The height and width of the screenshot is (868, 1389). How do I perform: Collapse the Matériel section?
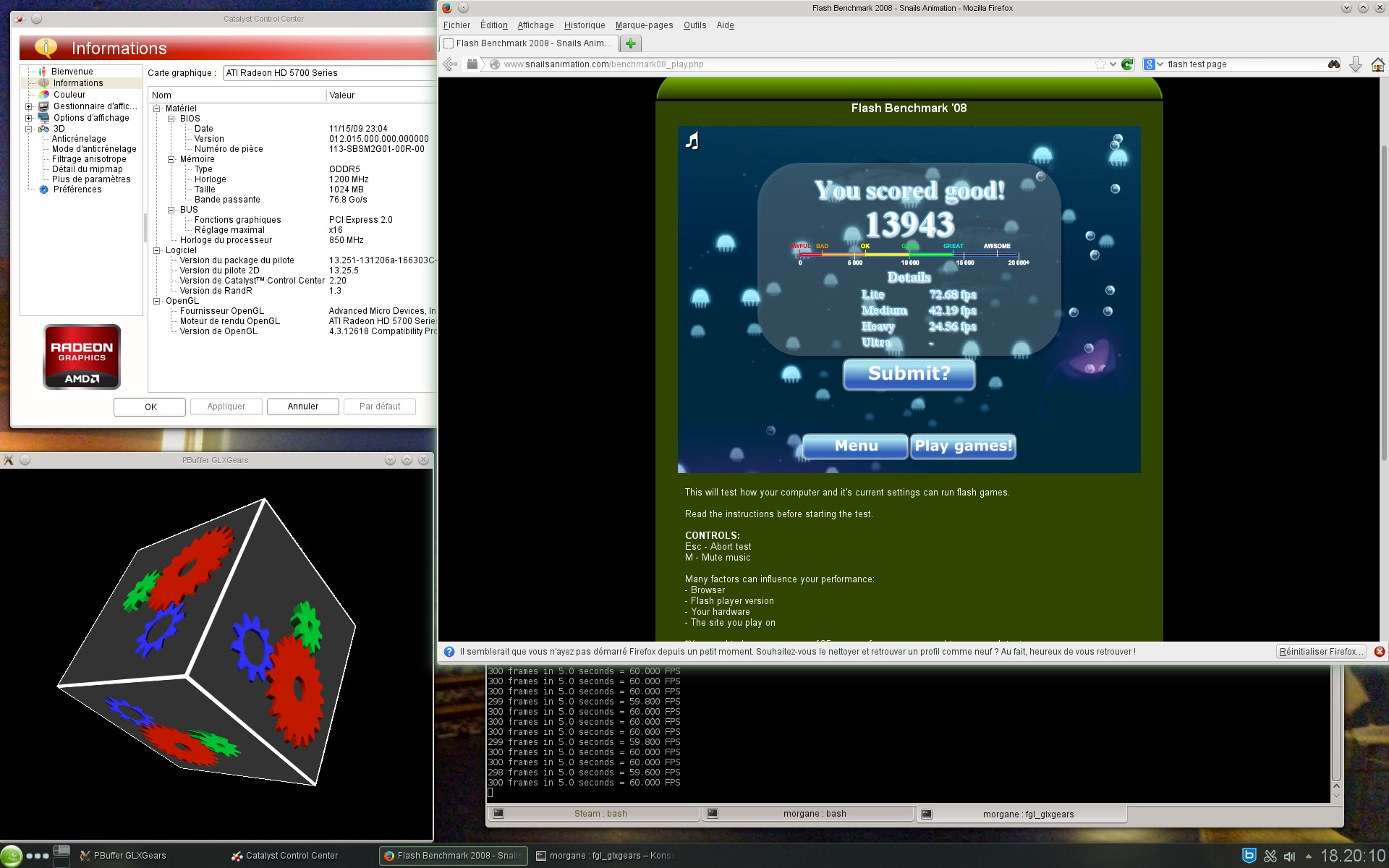(x=157, y=109)
